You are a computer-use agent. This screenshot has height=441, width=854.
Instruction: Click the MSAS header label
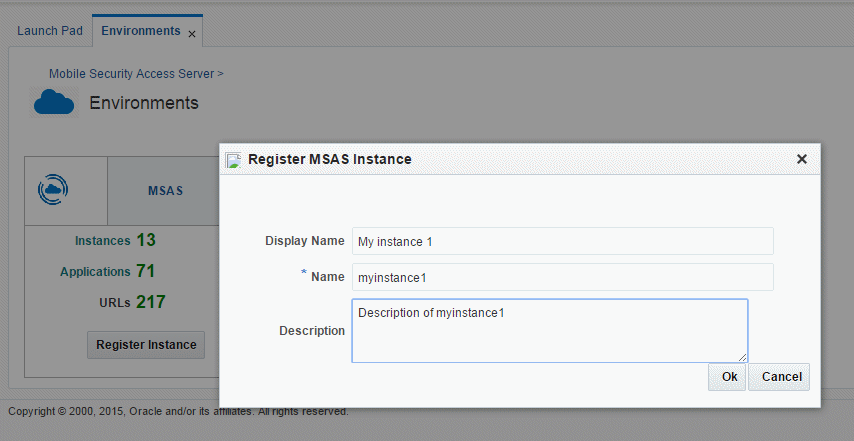tap(166, 191)
